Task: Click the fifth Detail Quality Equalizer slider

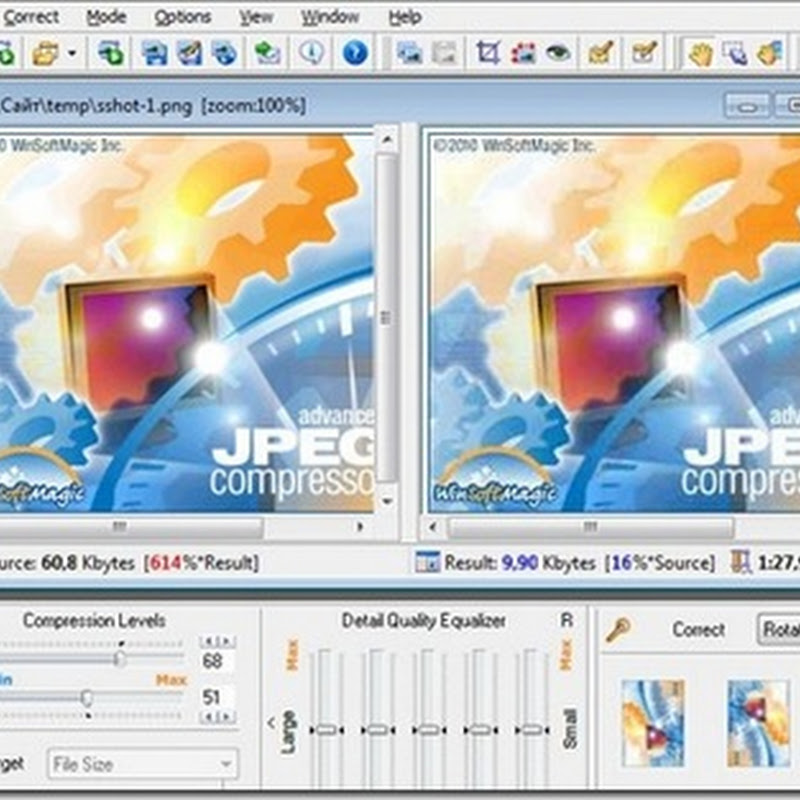Action: (532, 730)
